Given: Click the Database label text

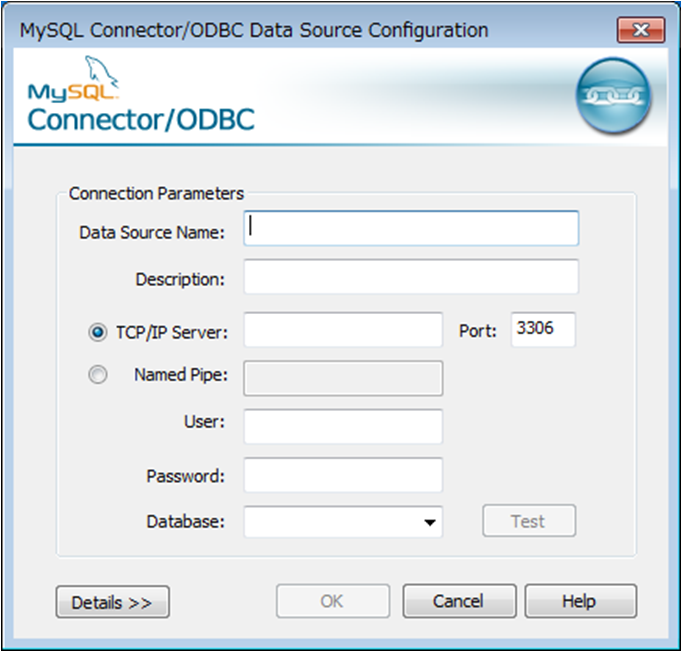Looking at the screenshot, I should click(186, 522).
